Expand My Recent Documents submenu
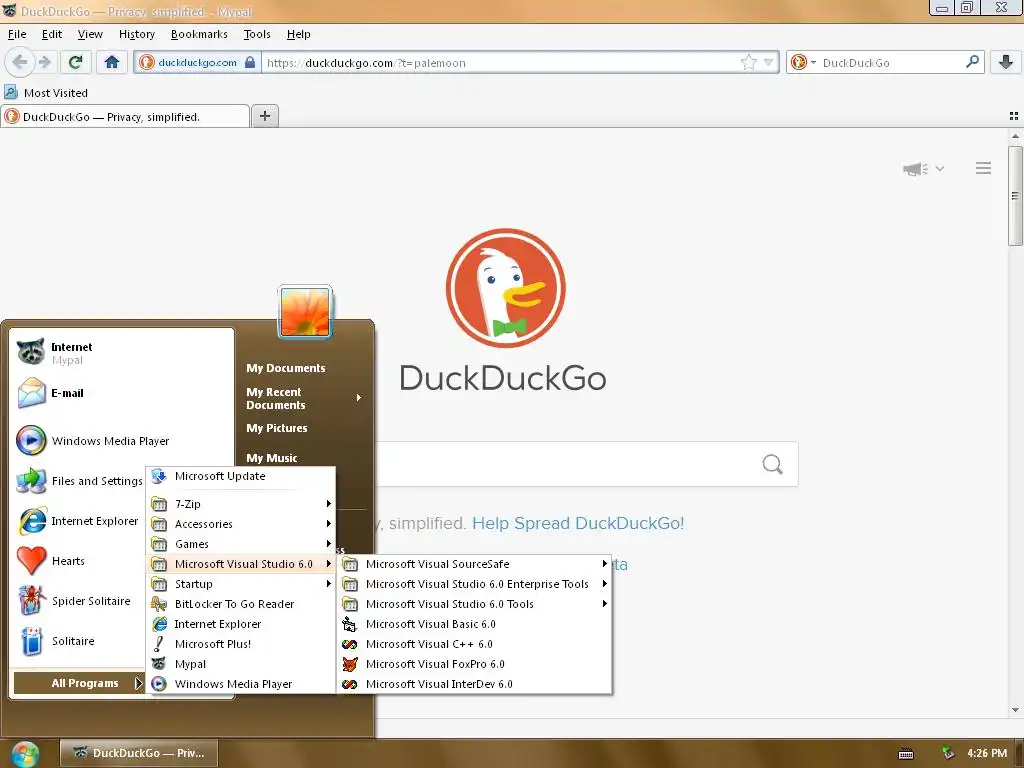This screenshot has width=1024, height=768. coord(304,398)
